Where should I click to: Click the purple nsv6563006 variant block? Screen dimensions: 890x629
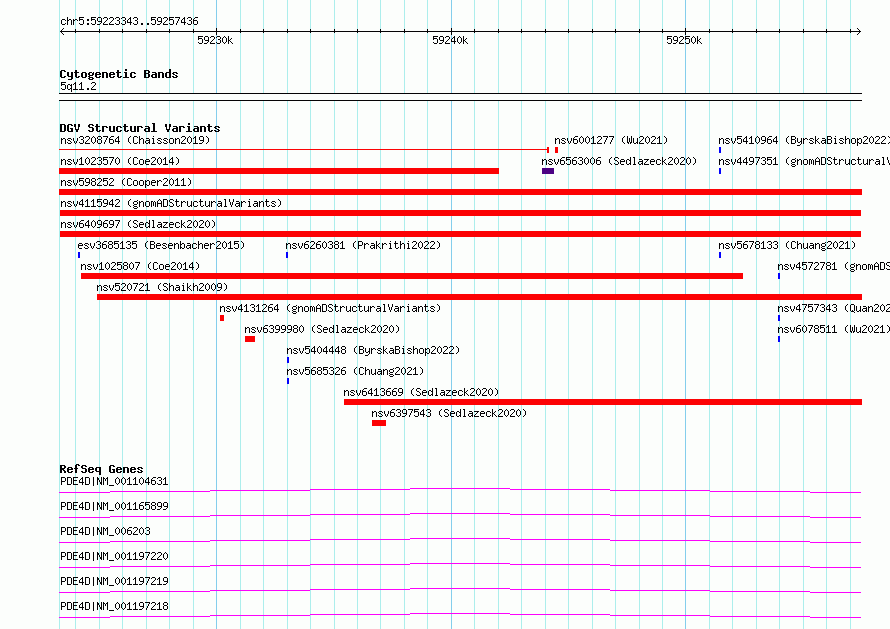point(548,171)
